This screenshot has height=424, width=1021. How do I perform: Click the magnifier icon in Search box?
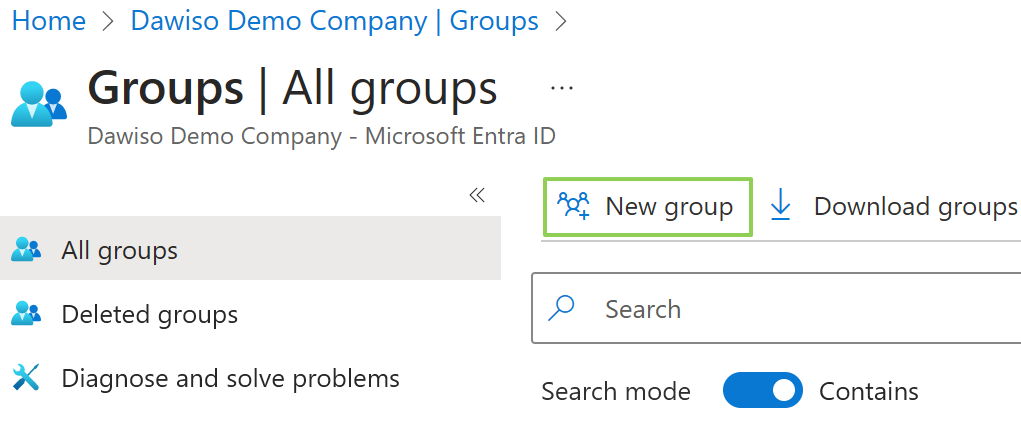tap(561, 308)
